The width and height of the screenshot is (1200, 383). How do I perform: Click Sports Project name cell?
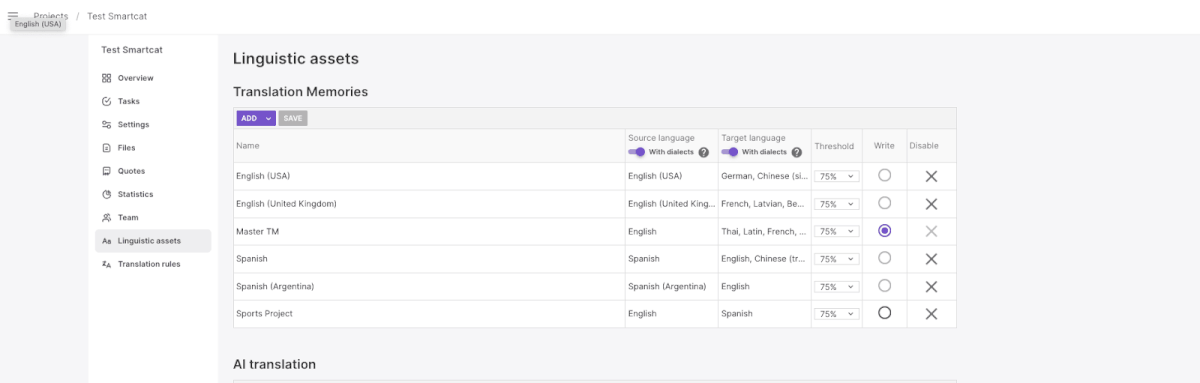pos(429,314)
